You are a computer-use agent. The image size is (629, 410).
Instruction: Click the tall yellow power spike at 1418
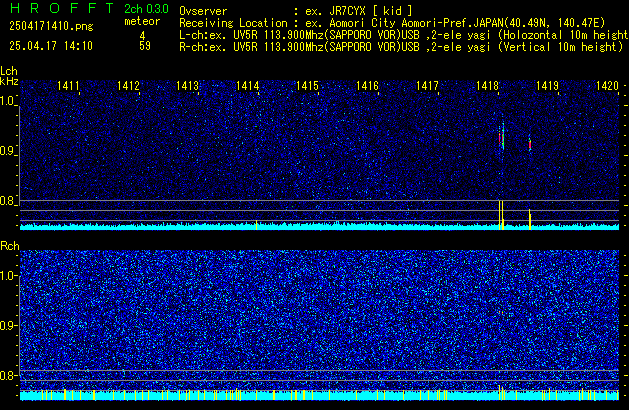click(x=501, y=215)
